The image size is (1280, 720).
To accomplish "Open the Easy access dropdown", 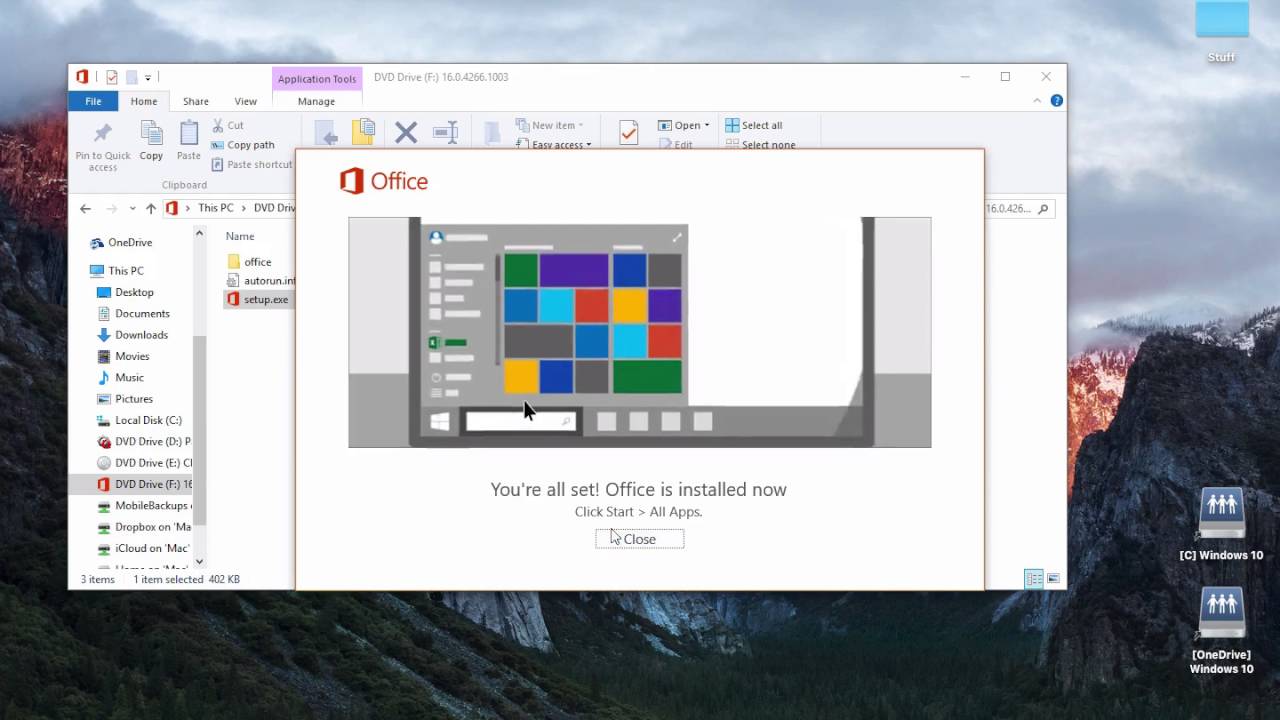I will click(554, 145).
